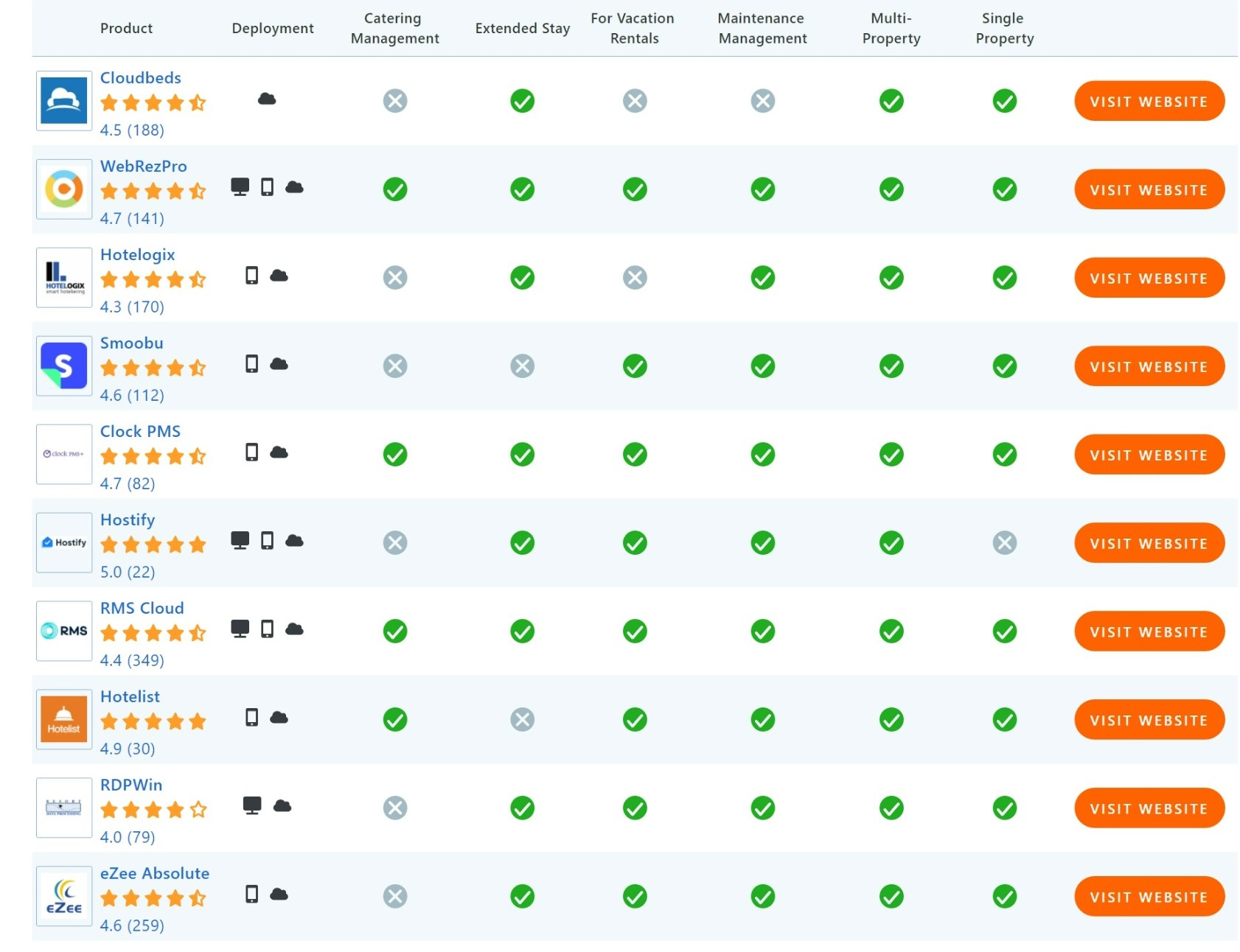Click the eZee Absolute logo thumbnail
This screenshot has width=1240, height=952.
point(64,896)
